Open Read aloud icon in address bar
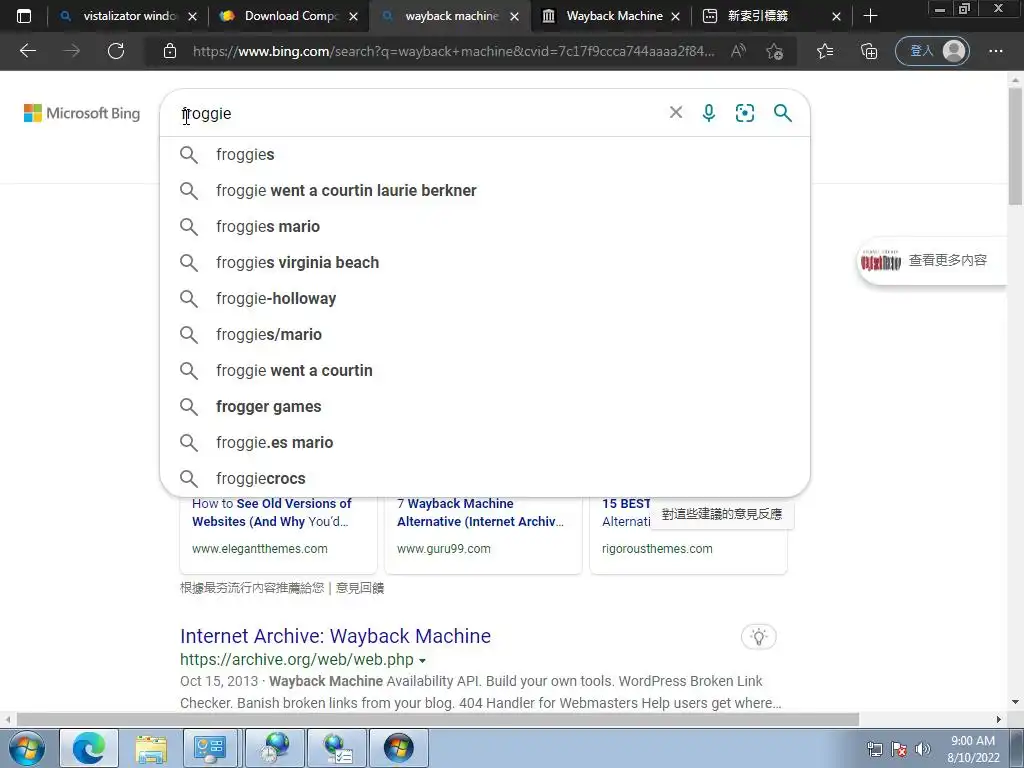1024x768 pixels. click(739, 51)
